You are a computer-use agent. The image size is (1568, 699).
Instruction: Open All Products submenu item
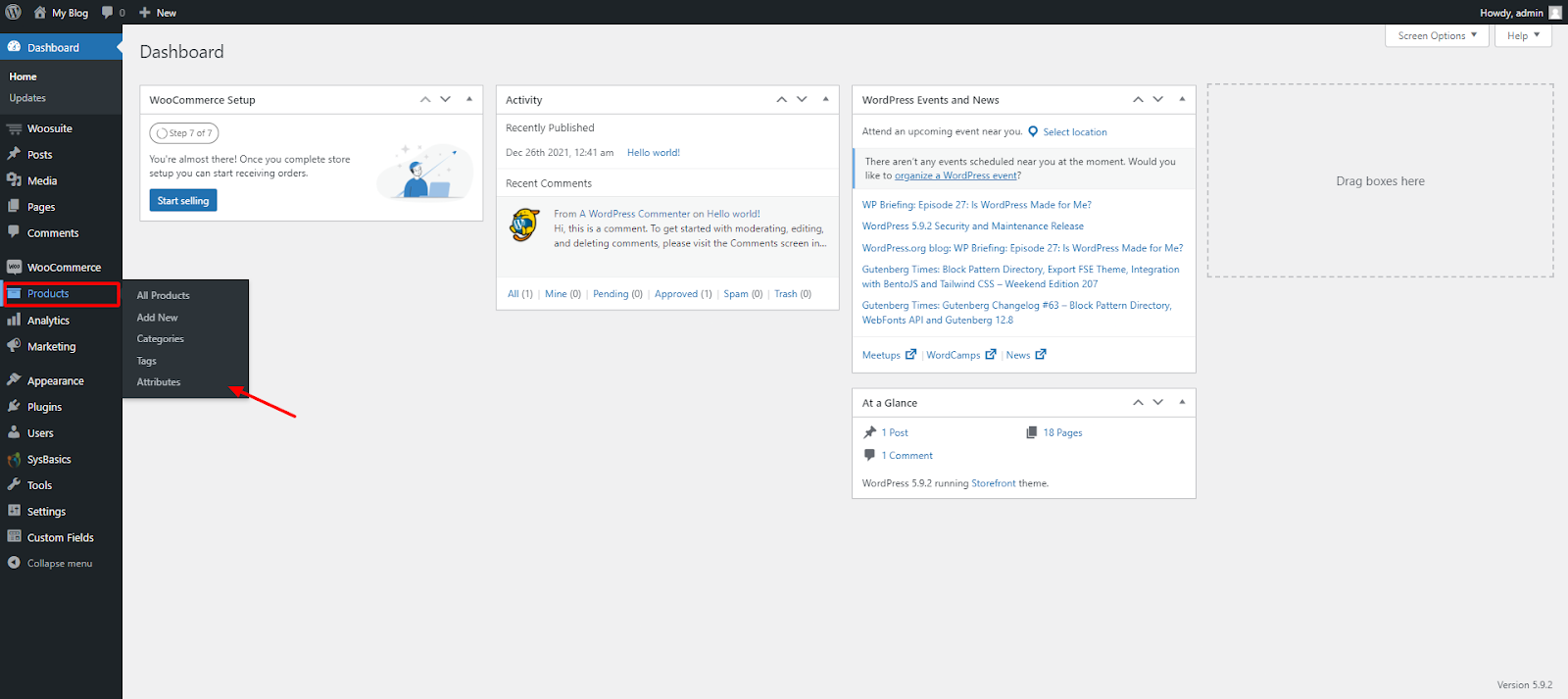tap(164, 295)
